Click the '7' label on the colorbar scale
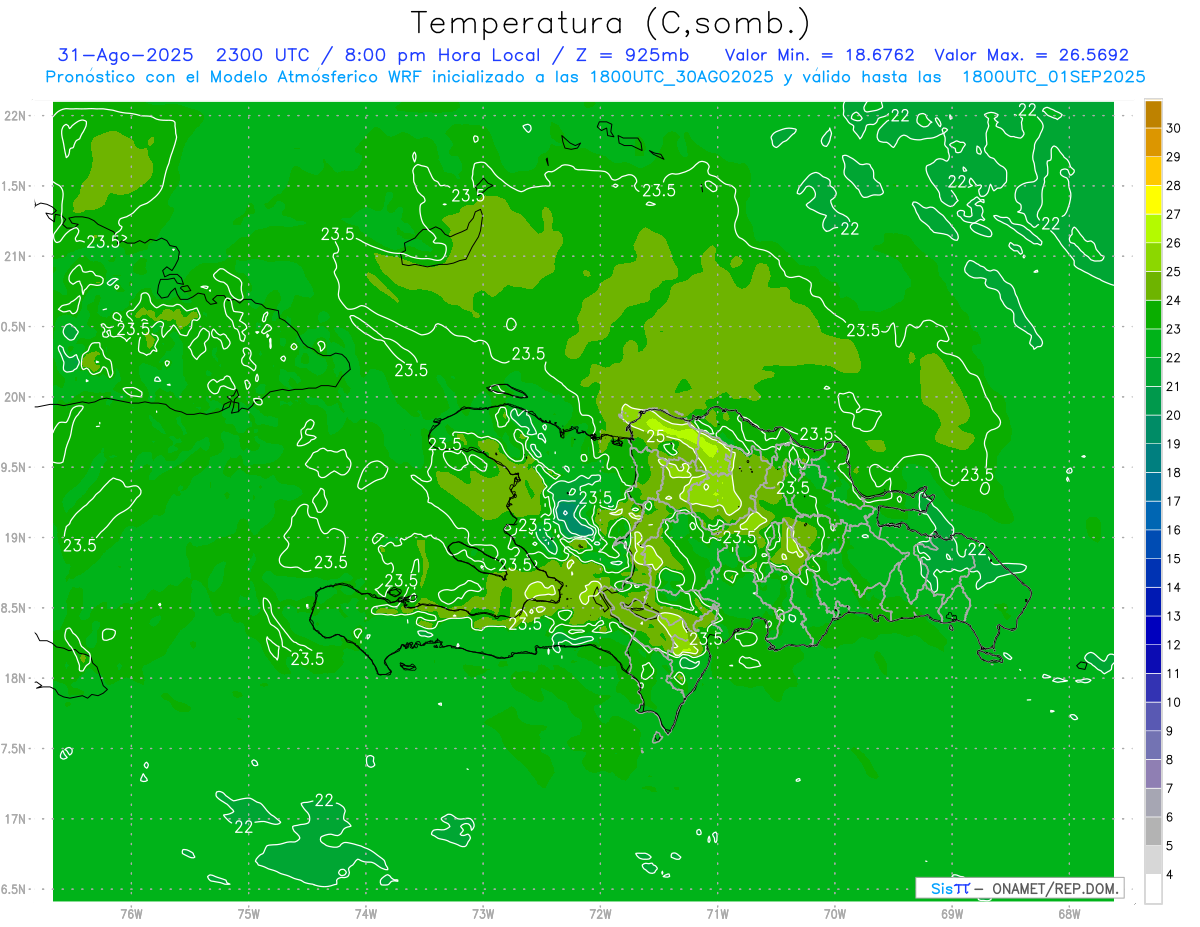1200x927 pixels. [1170, 789]
